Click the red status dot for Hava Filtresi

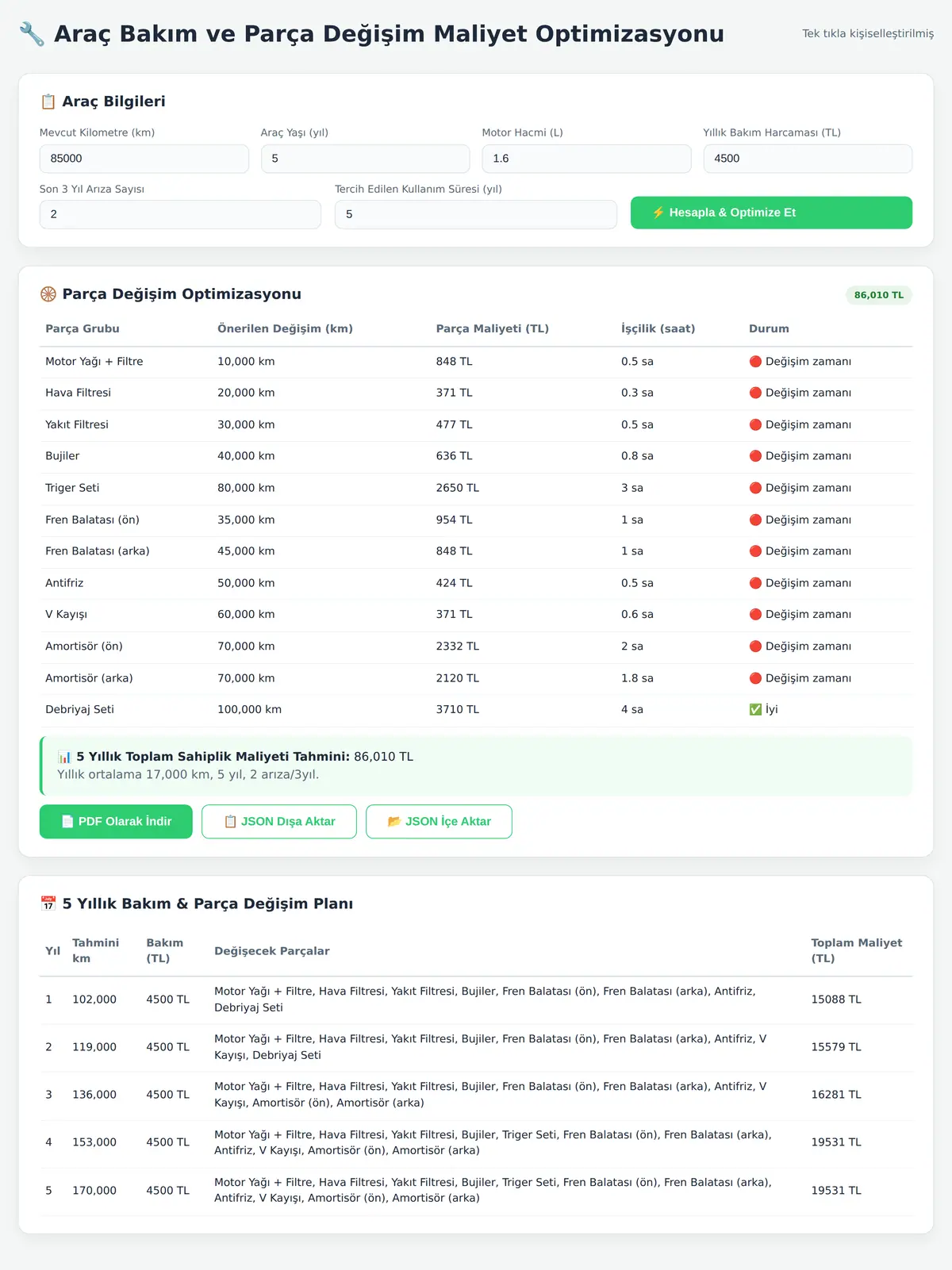pos(755,393)
